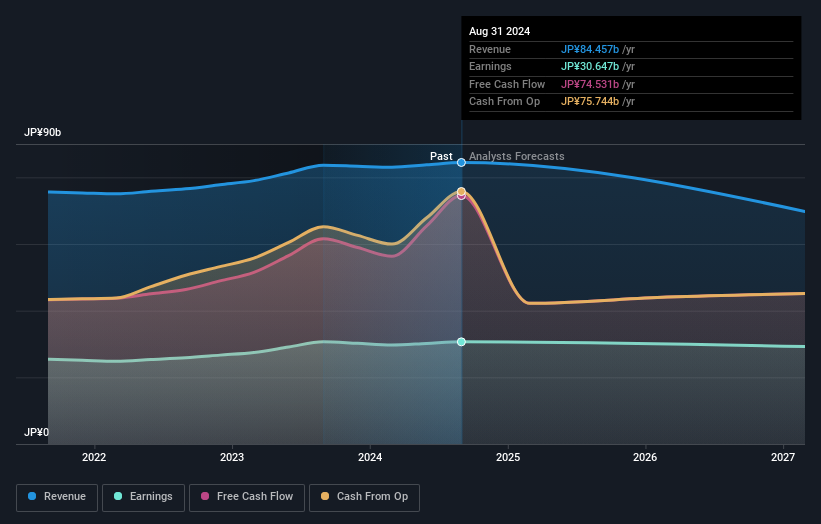This screenshot has height=524, width=821.
Task: Click the JP¥74.531b free cash flow value
Action: [x=590, y=84]
